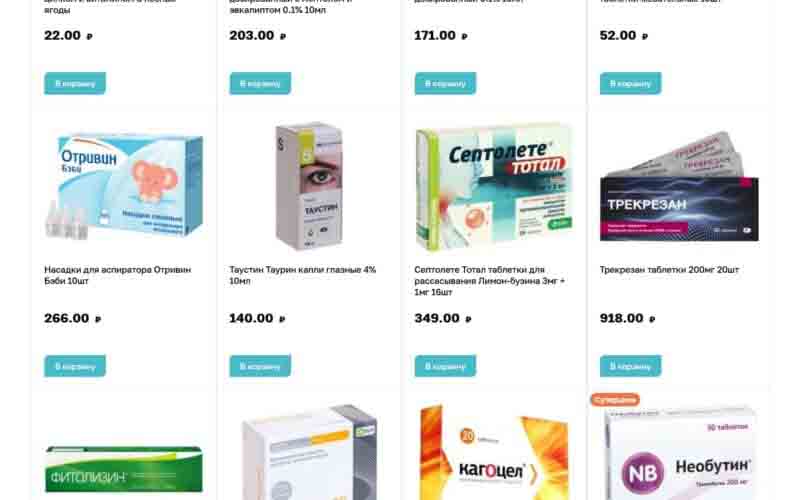
Task: Open link Трекрезан таблетки 200мг 20шт
Action: tap(669, 269)
